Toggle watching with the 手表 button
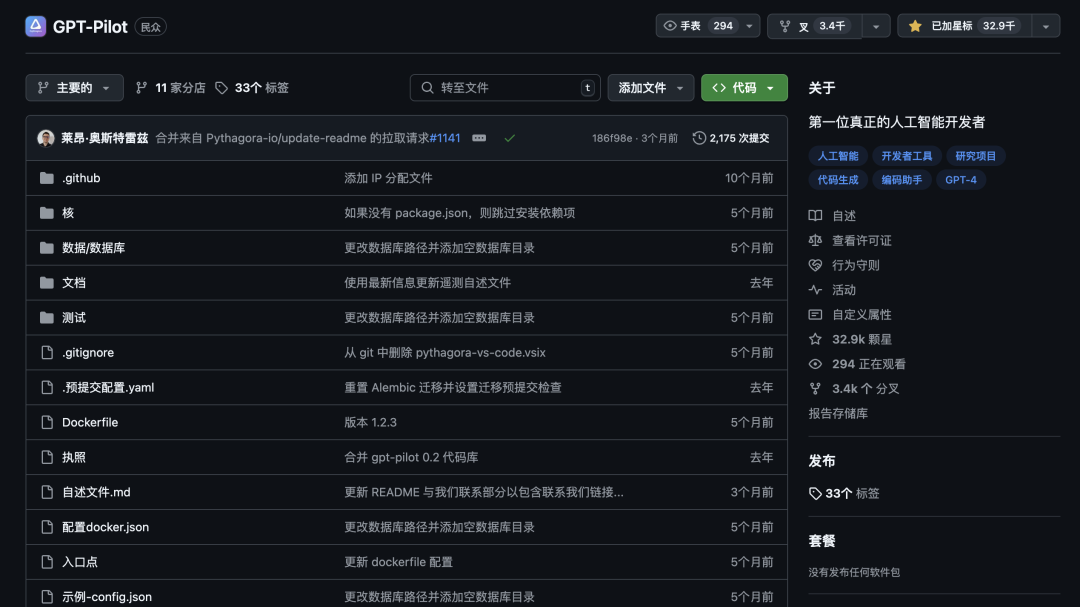Screen dimensions: 1080x607 [700, 25]
